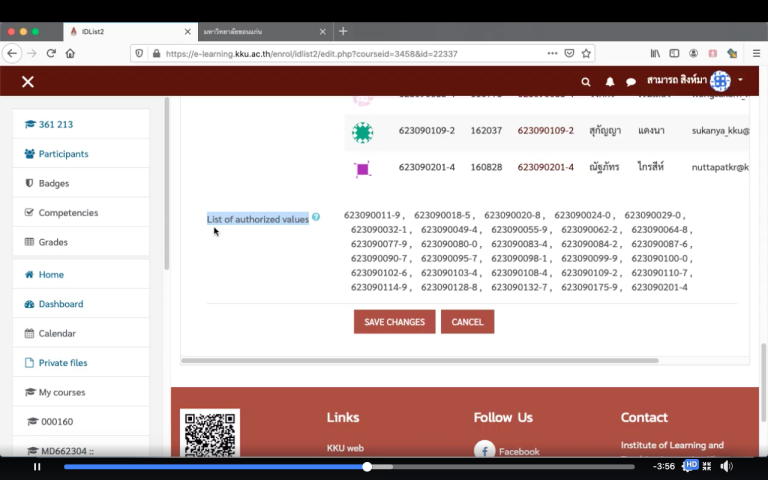
Task: Click the CANCEL button
Action: tap(467, 322)
